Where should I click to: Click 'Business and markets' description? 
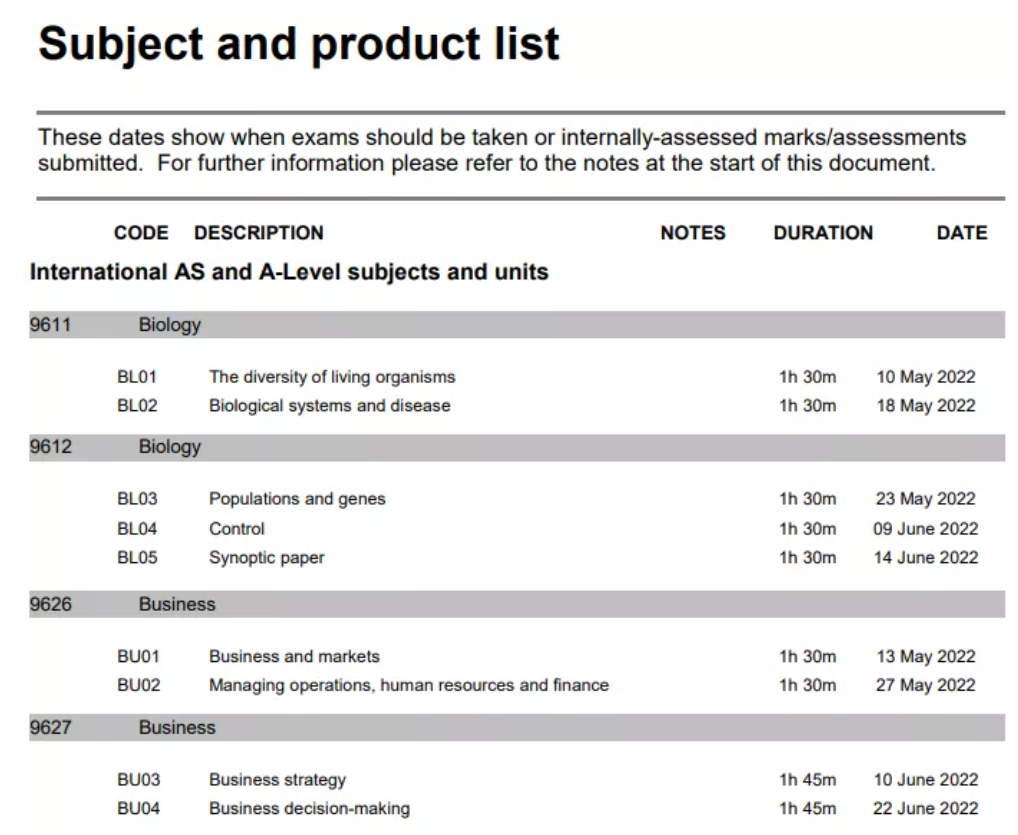(x=294, y=656)
